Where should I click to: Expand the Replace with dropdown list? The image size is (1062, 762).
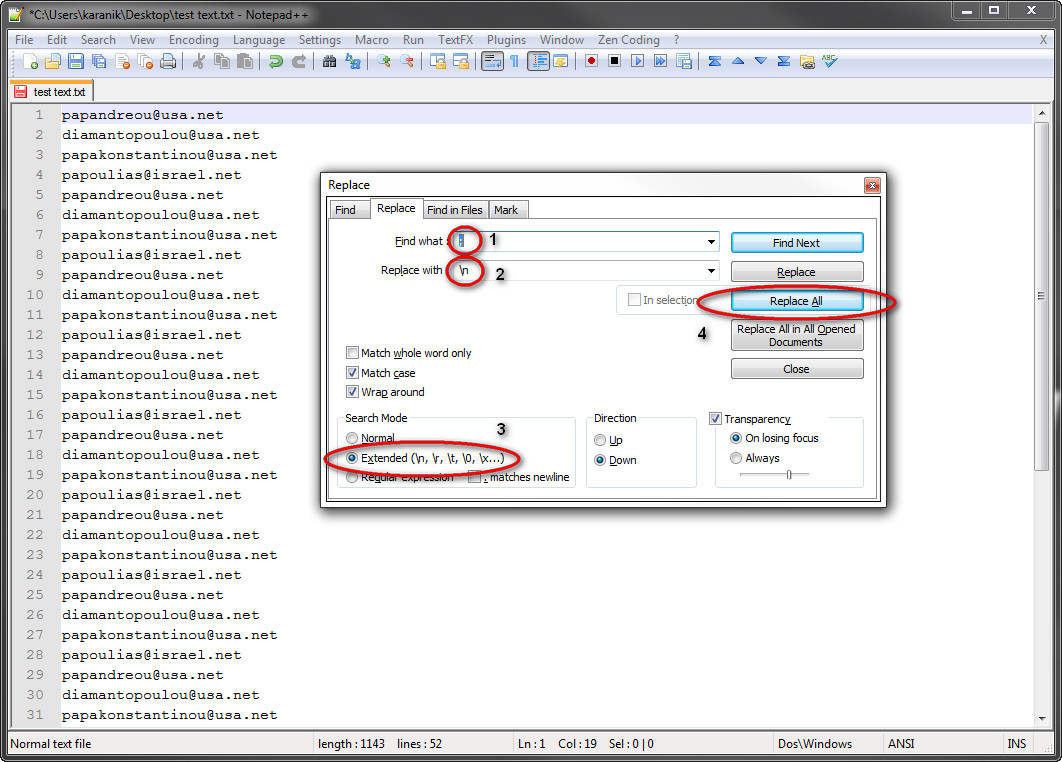tap(711, 270)
